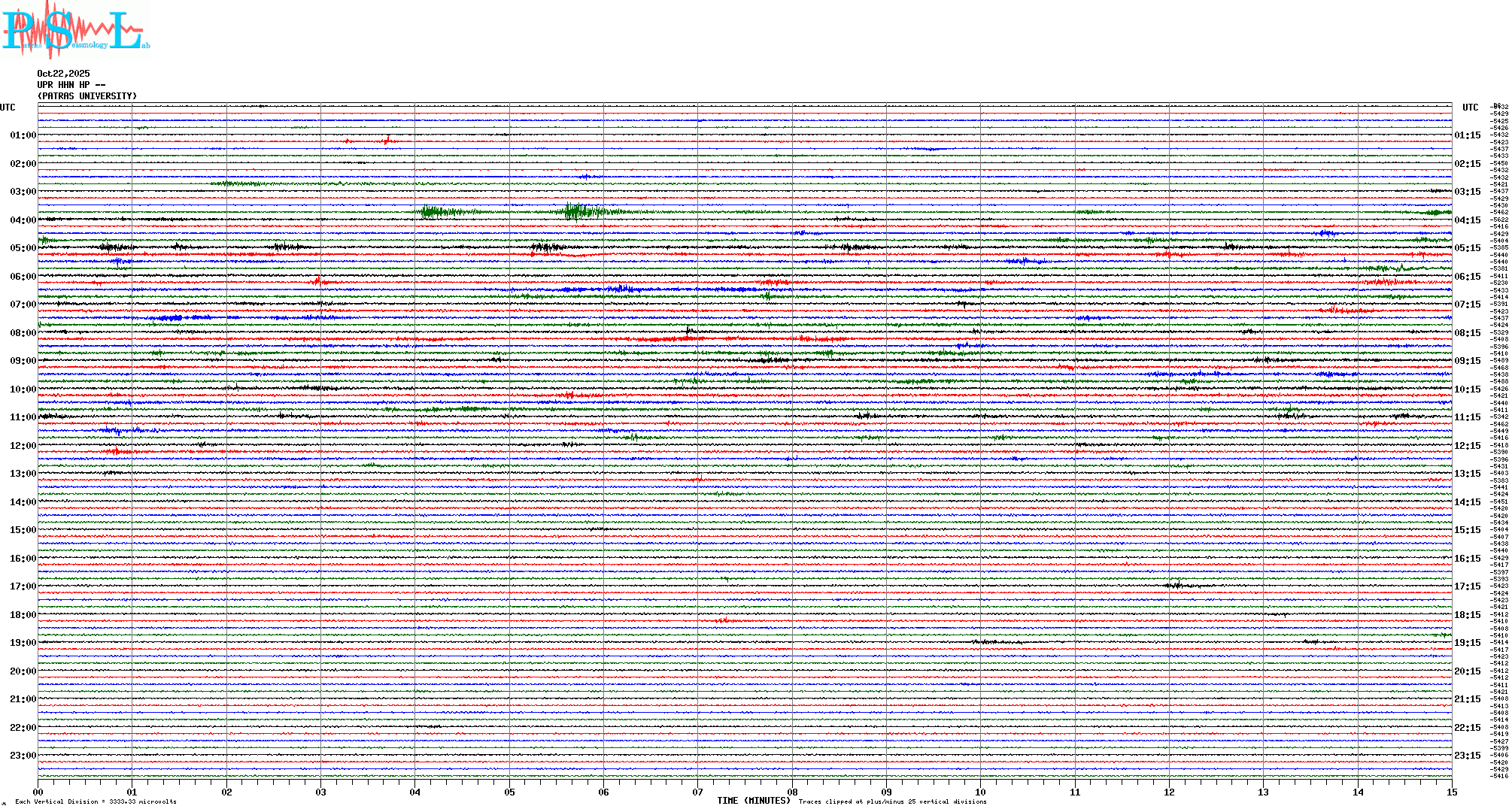Click the red spike on 01:00 trace
Screen dimensions: 1512x812
(x=387, y=139)
